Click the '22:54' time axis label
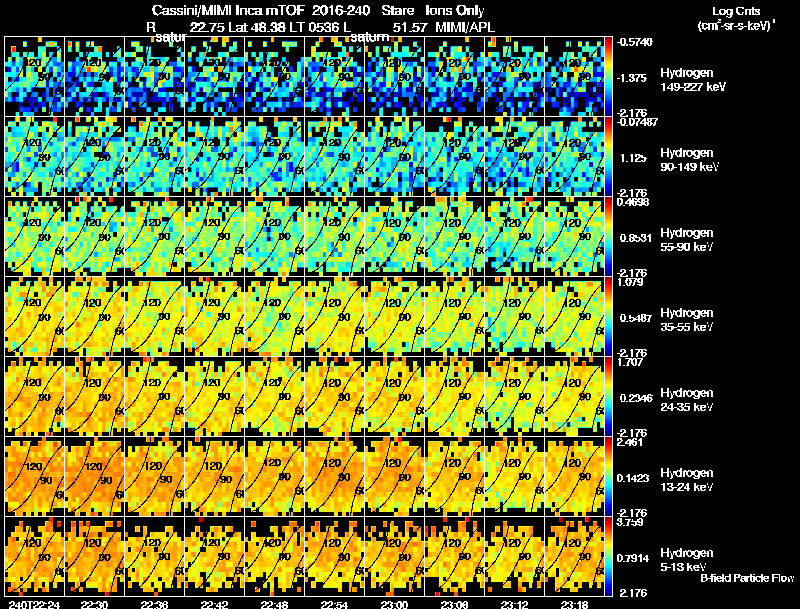800x609 pixels. pos(334,604)
